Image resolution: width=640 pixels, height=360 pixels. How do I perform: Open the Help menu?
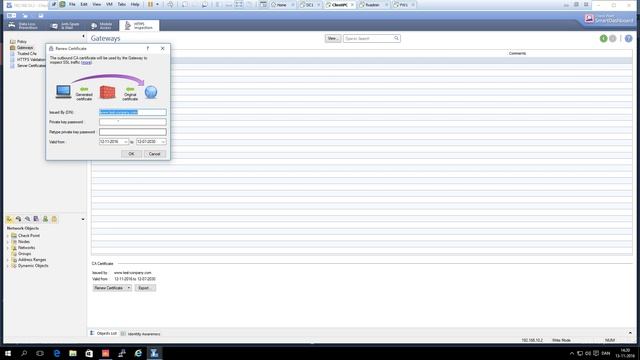[135, 4]
